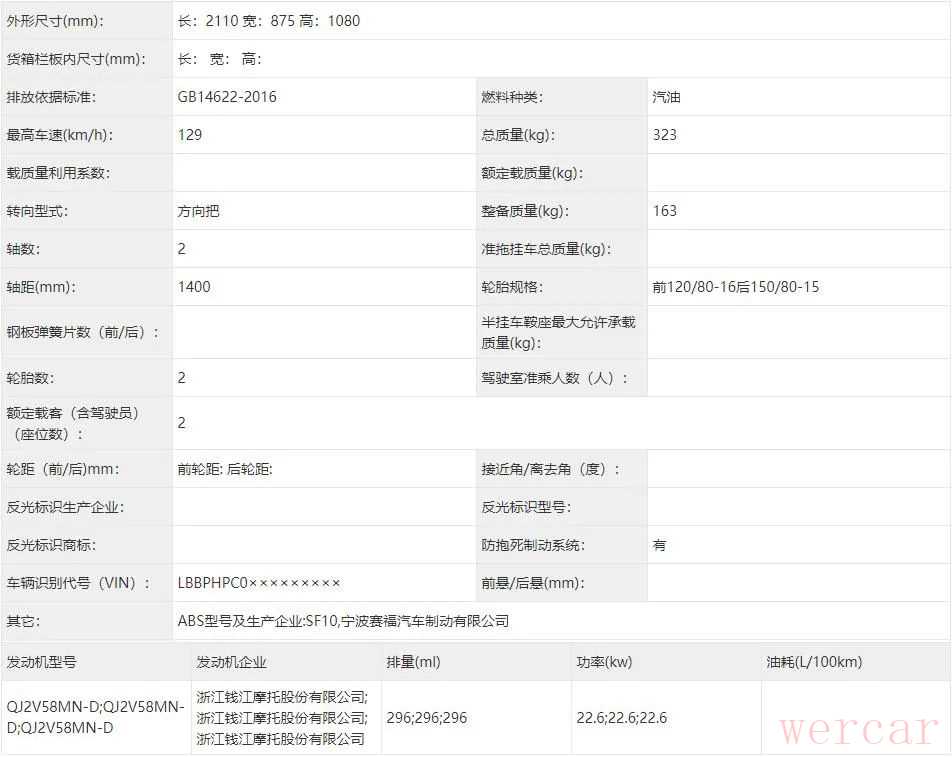
Task: Click the 反光标识商标 label
Action: coord(51,545)
